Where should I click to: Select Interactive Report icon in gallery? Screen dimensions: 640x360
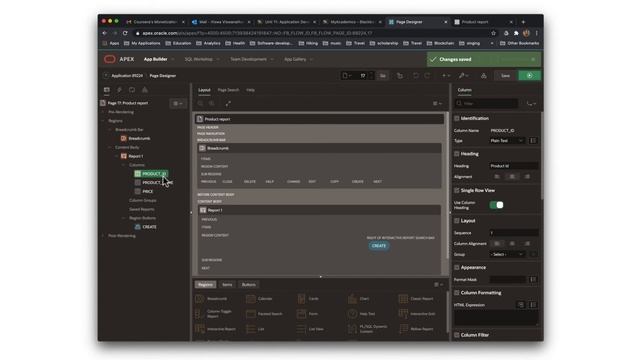pos(200,329)
